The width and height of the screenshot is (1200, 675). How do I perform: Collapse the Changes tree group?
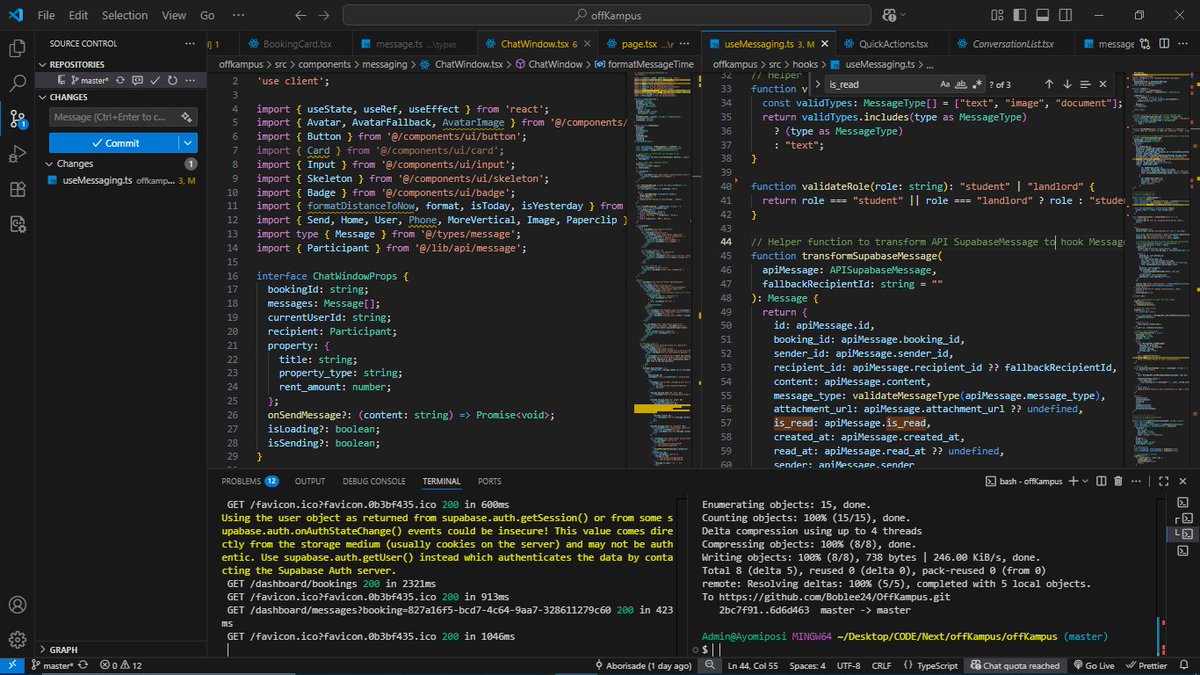tap(75, 163)
